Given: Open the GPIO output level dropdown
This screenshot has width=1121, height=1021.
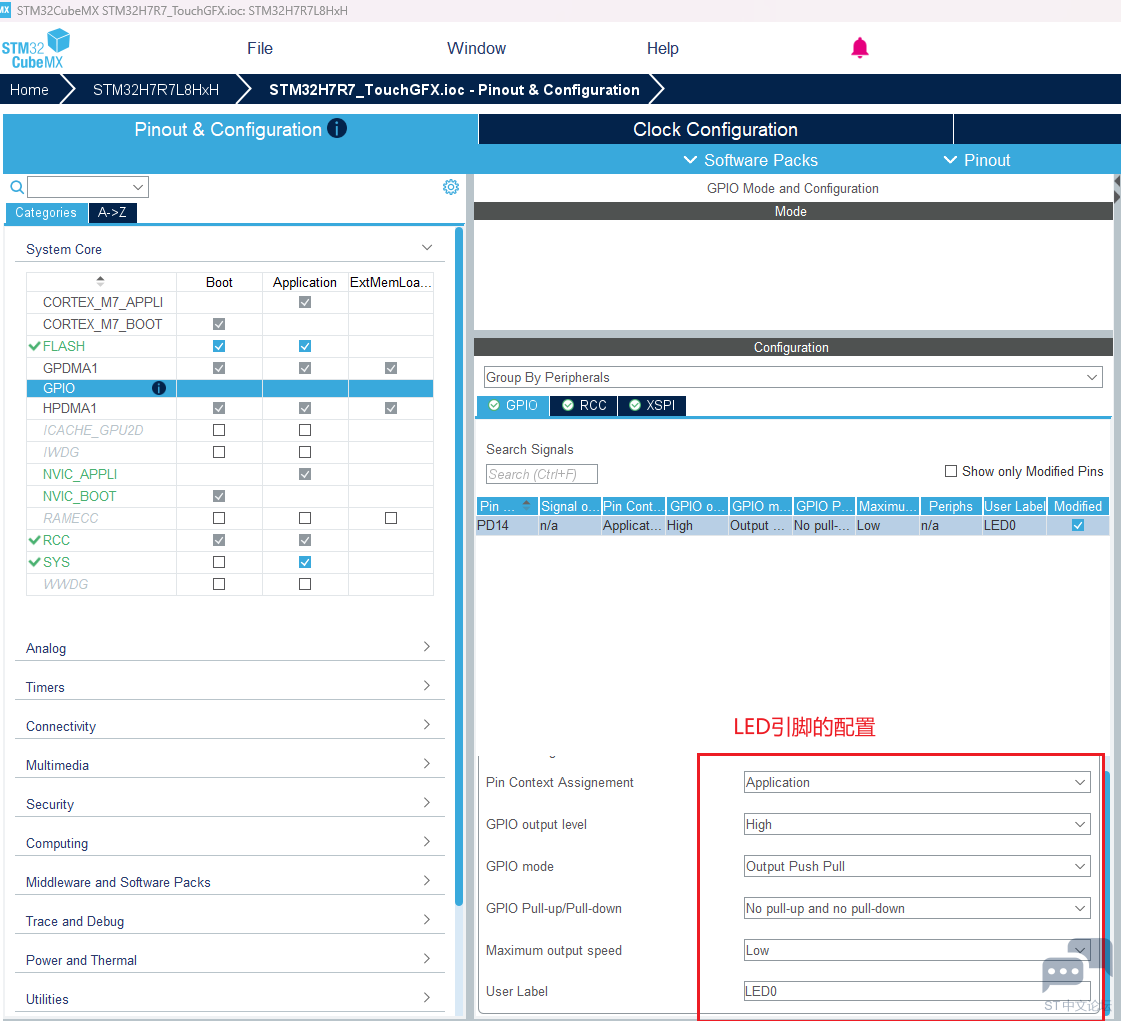Looking at the screenshot, I should 917,824.
